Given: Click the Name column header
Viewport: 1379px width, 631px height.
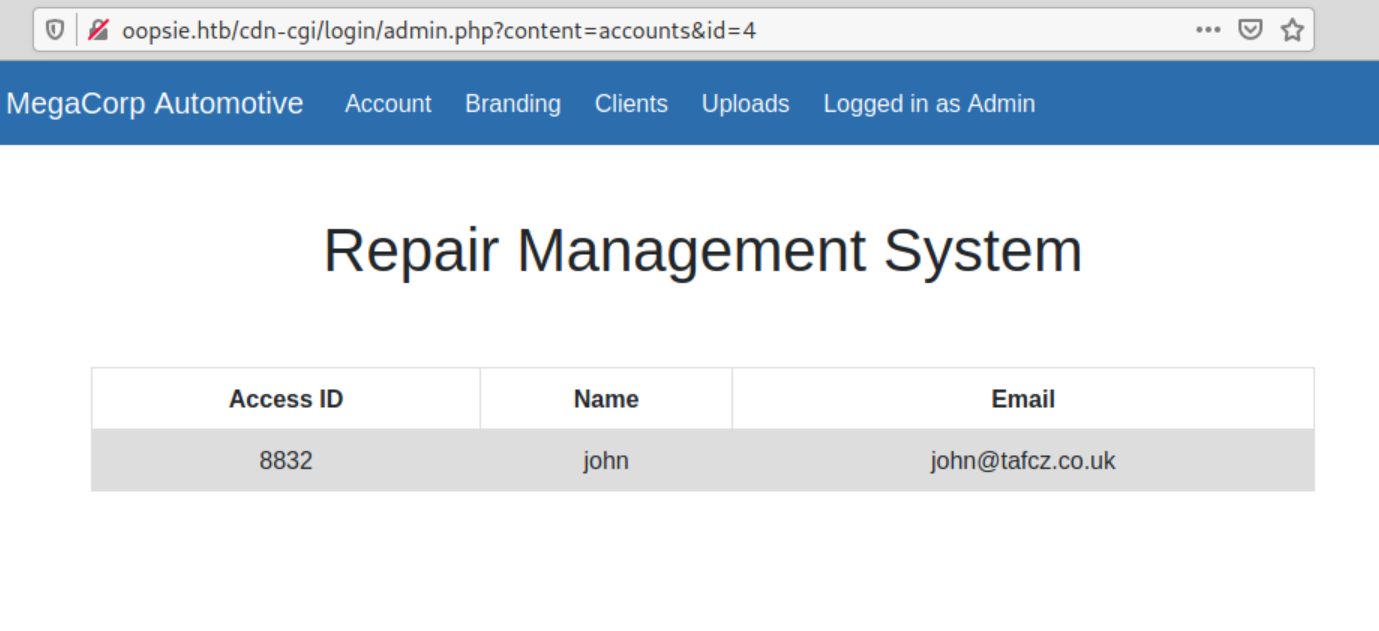Looking at the screenshot, I should click(606, 399).
